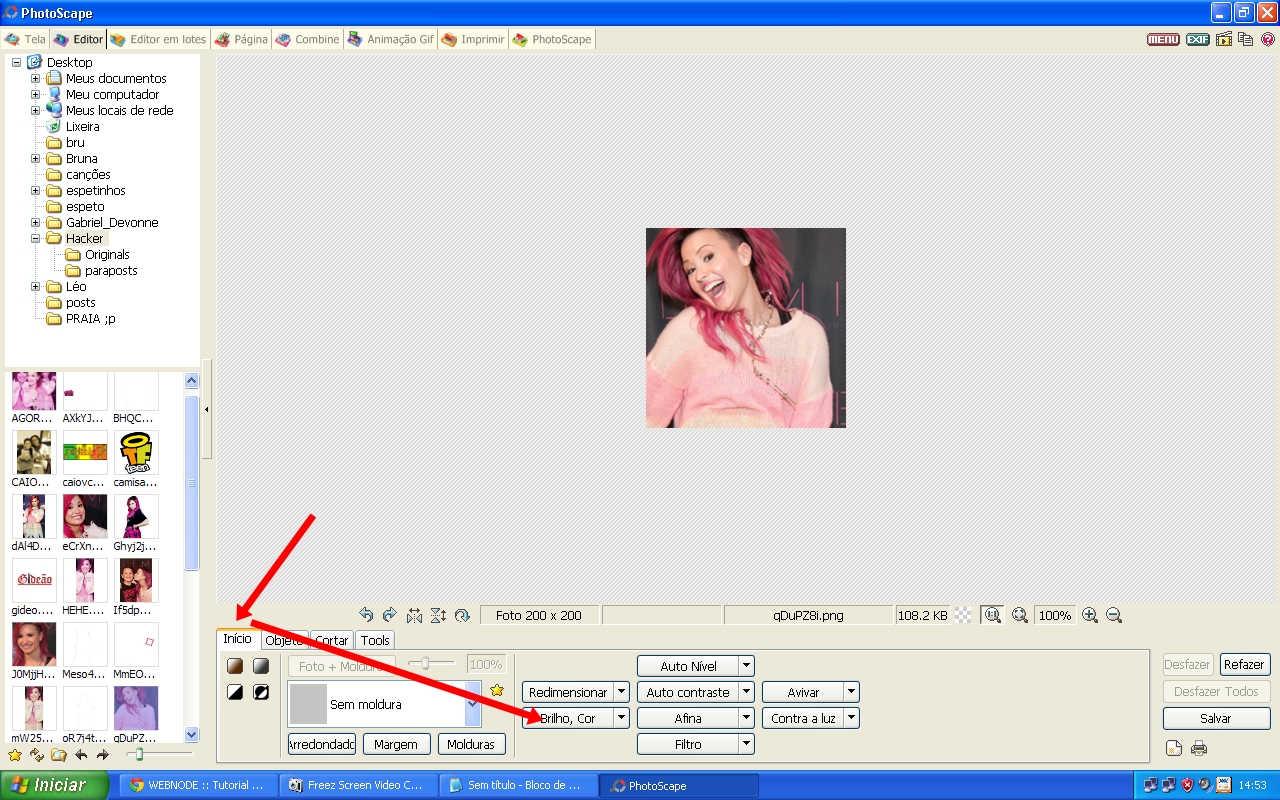Click the Redimensionar button

(567, 692)
